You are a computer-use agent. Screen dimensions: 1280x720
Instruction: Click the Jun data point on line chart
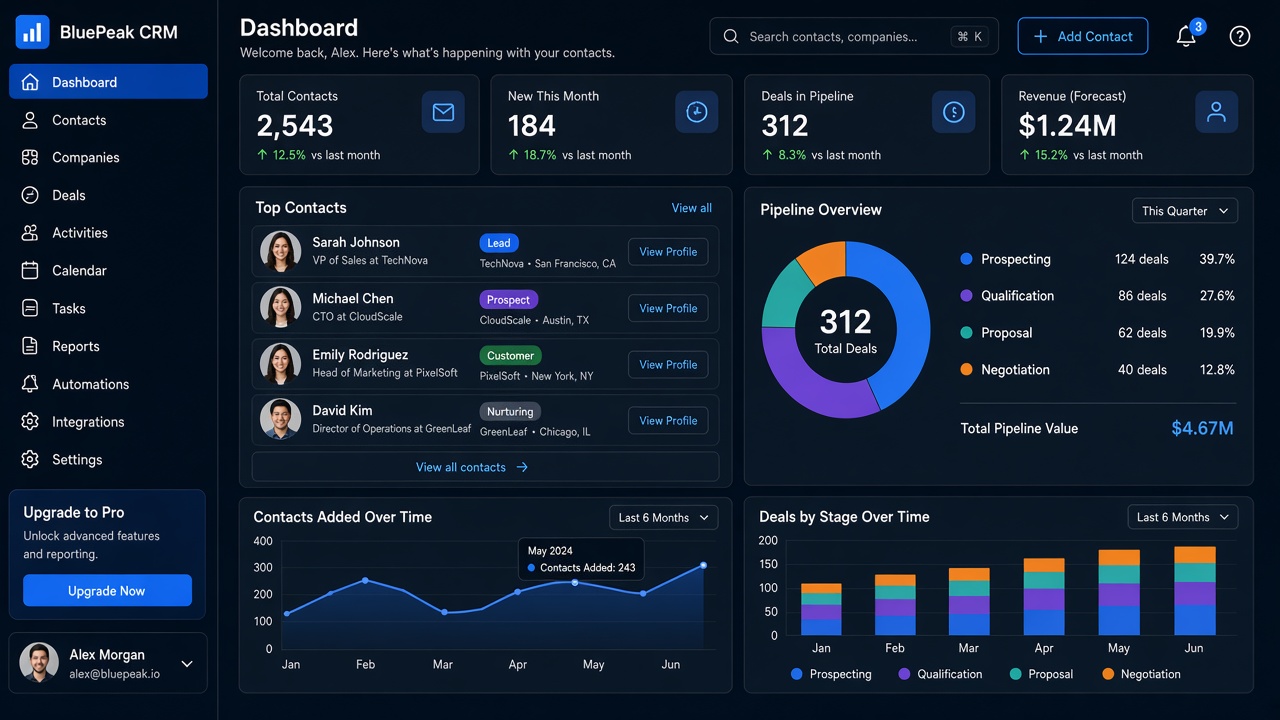pyautogui.click(x=703, y=565)
